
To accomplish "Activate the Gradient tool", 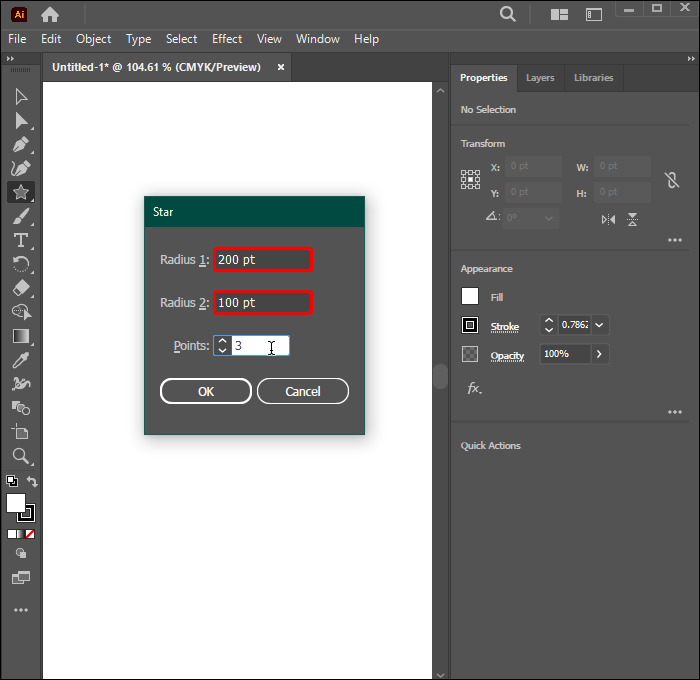I will pos(20,336).
